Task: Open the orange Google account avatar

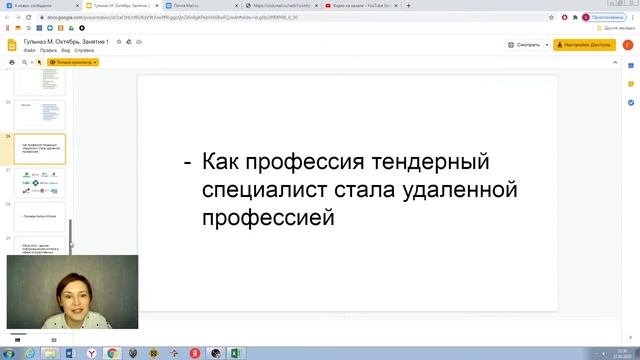Action: click(628, 45)
